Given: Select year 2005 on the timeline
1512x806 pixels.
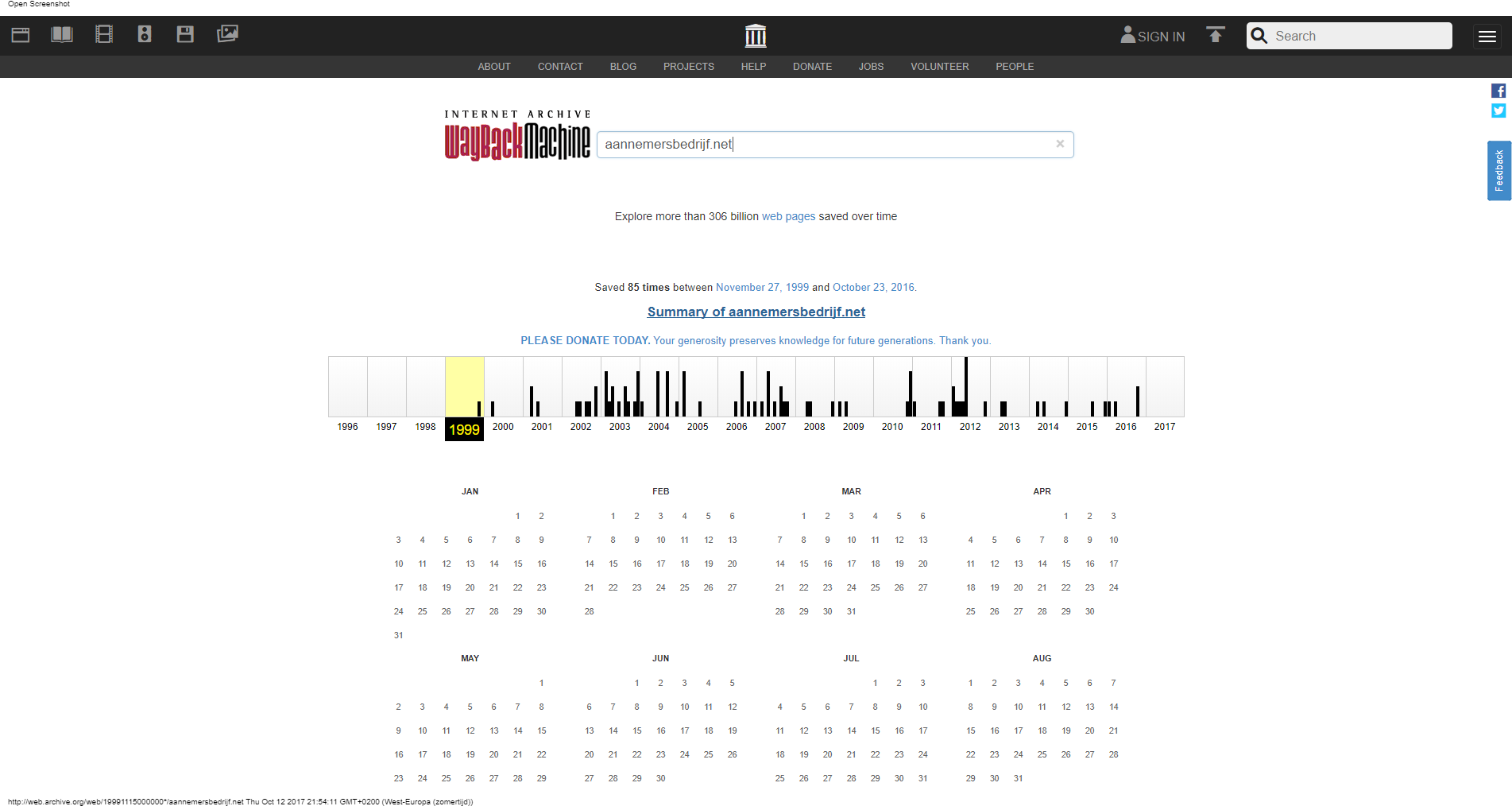Looking at the screenshot, I should pos(698,427).
